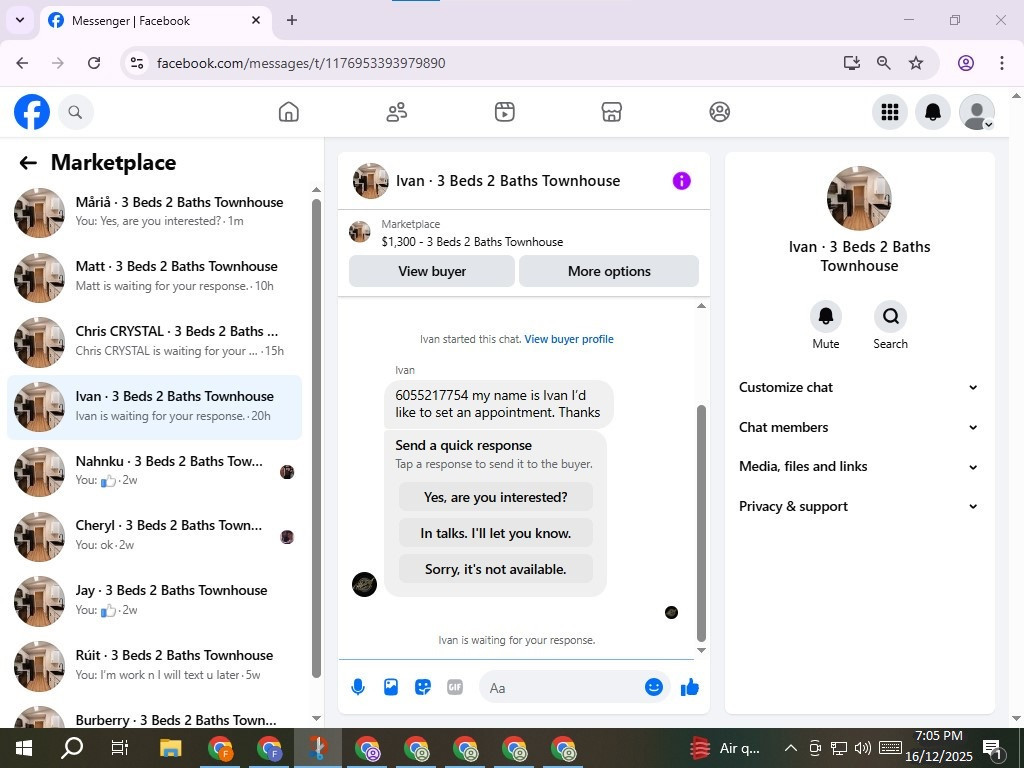Open the Facebook menu grid icon
This screenshot has width=1024, height=768.
pyautogui.click(x=889, y=112)
